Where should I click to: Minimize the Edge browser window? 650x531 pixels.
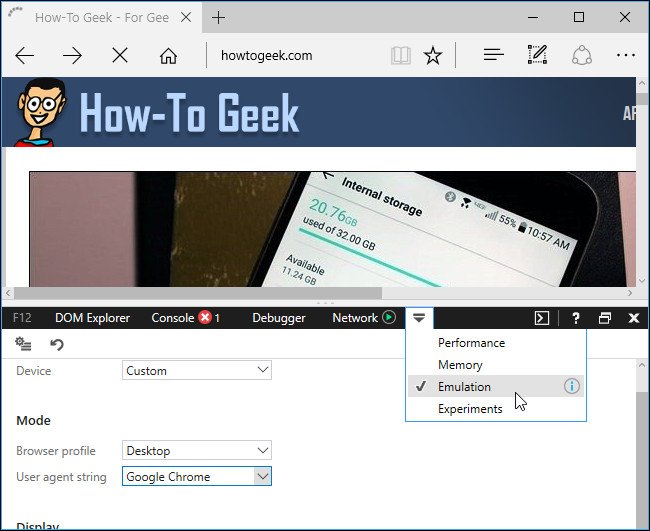(x=533, y=17)
